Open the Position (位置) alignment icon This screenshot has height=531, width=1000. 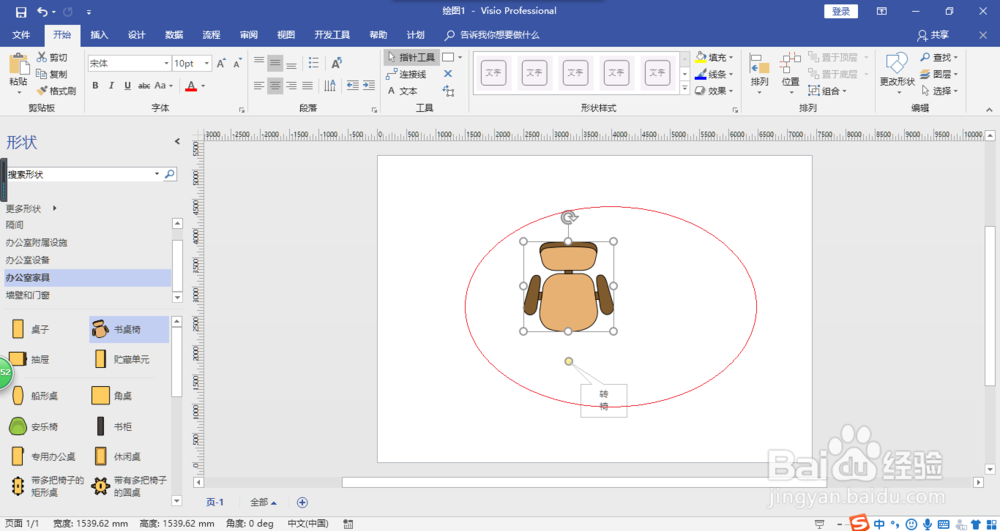pos(791,64)
